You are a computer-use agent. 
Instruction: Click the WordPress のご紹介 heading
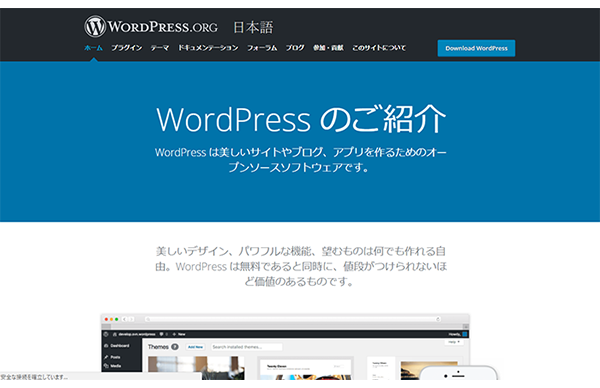(x=301, y=119)
